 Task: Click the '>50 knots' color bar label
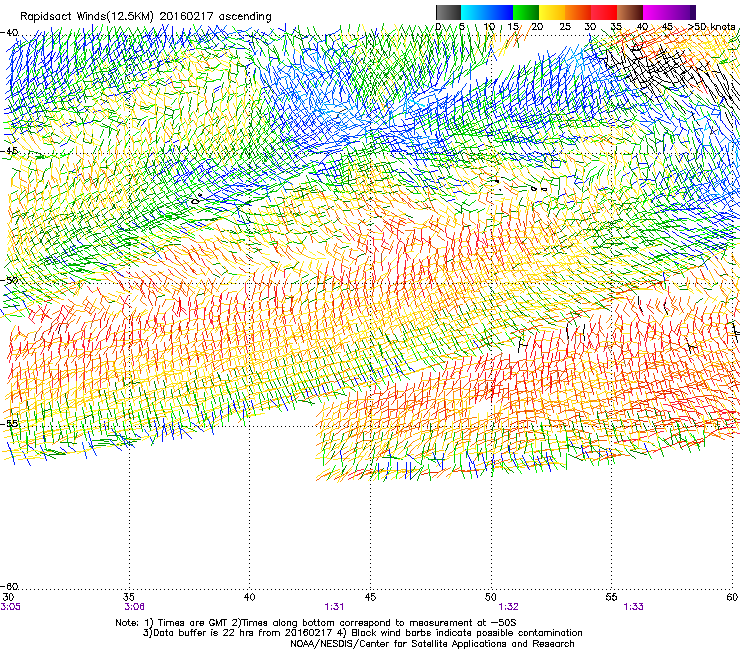click(711, 27)
